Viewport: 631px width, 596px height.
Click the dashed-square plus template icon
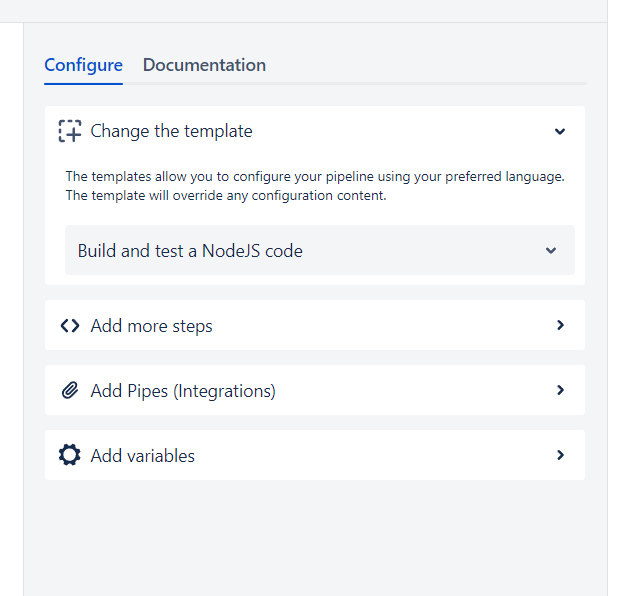tap(70, 131)
